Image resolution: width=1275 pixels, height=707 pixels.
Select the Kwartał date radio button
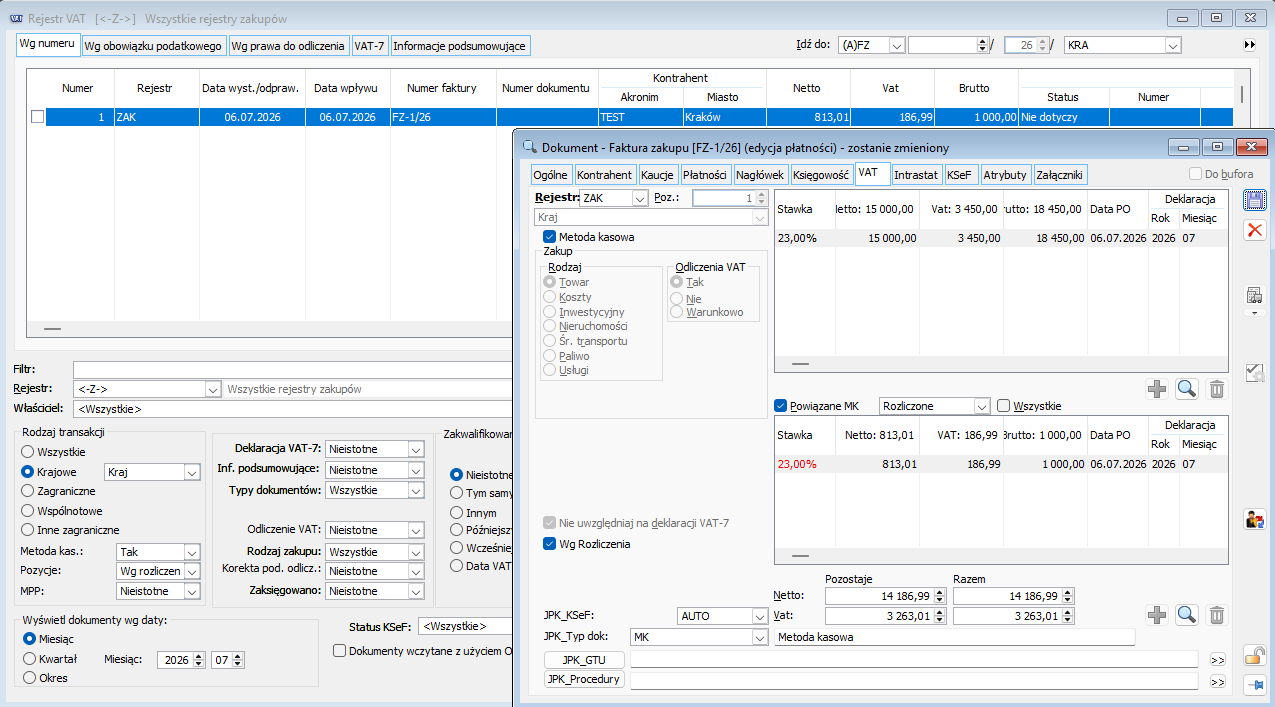[30, 658]
